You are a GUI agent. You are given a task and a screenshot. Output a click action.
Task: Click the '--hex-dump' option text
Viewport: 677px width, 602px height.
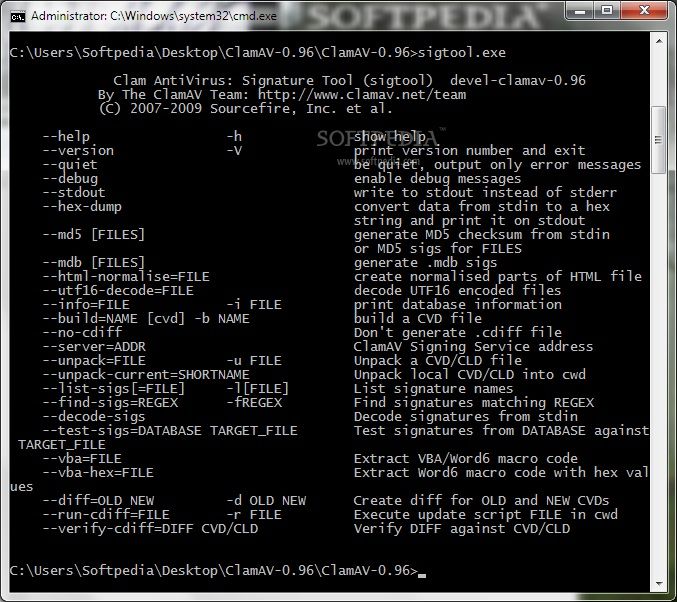pyautogui.click(x=82, y=206)
